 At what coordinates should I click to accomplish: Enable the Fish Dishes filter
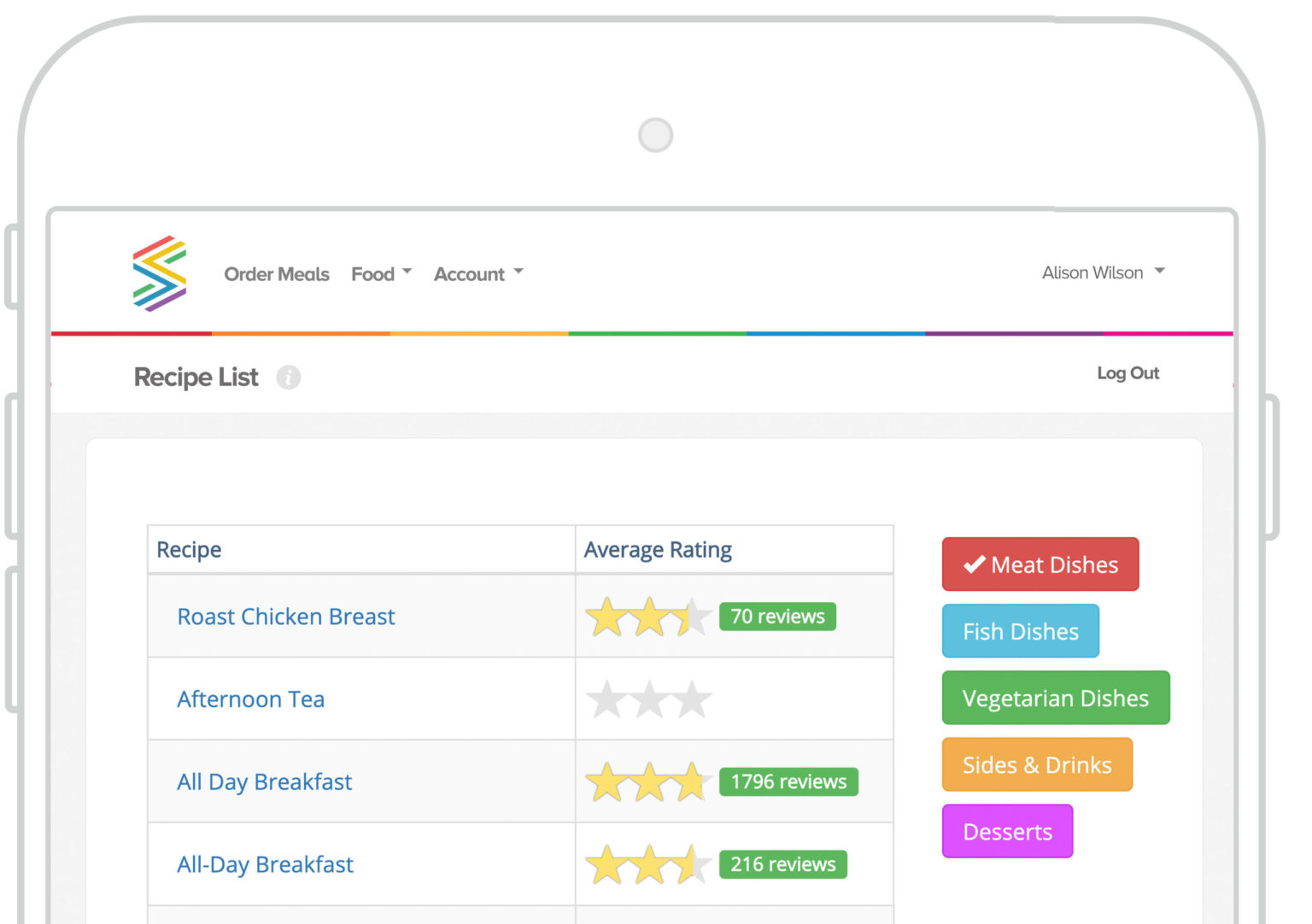pos(1020,631)
